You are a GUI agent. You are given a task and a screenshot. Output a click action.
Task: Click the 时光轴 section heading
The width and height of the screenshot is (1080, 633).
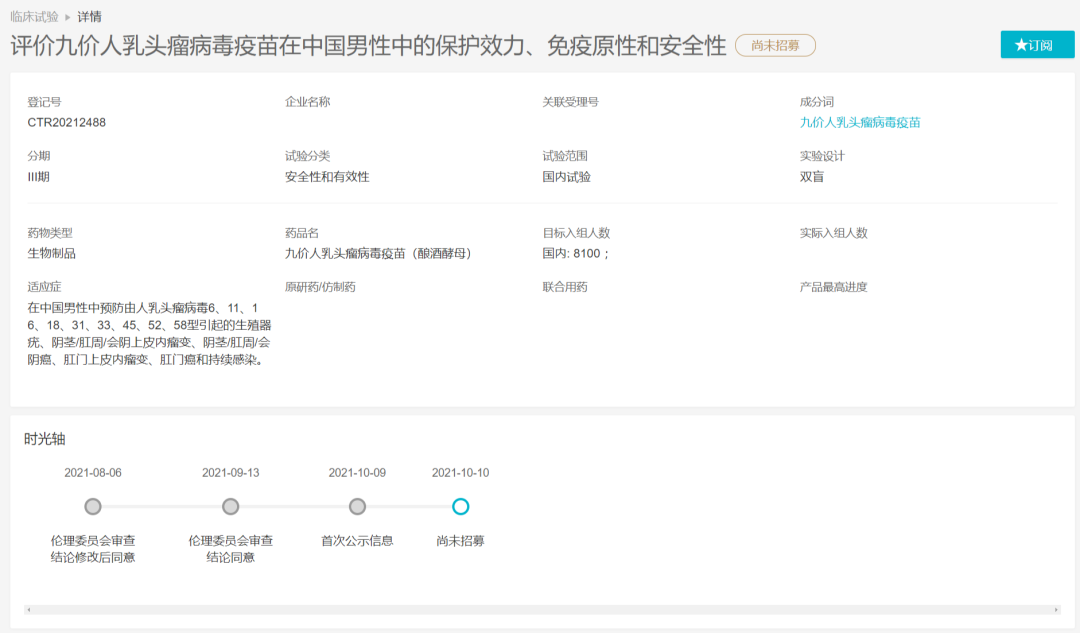tap(45, 439)
